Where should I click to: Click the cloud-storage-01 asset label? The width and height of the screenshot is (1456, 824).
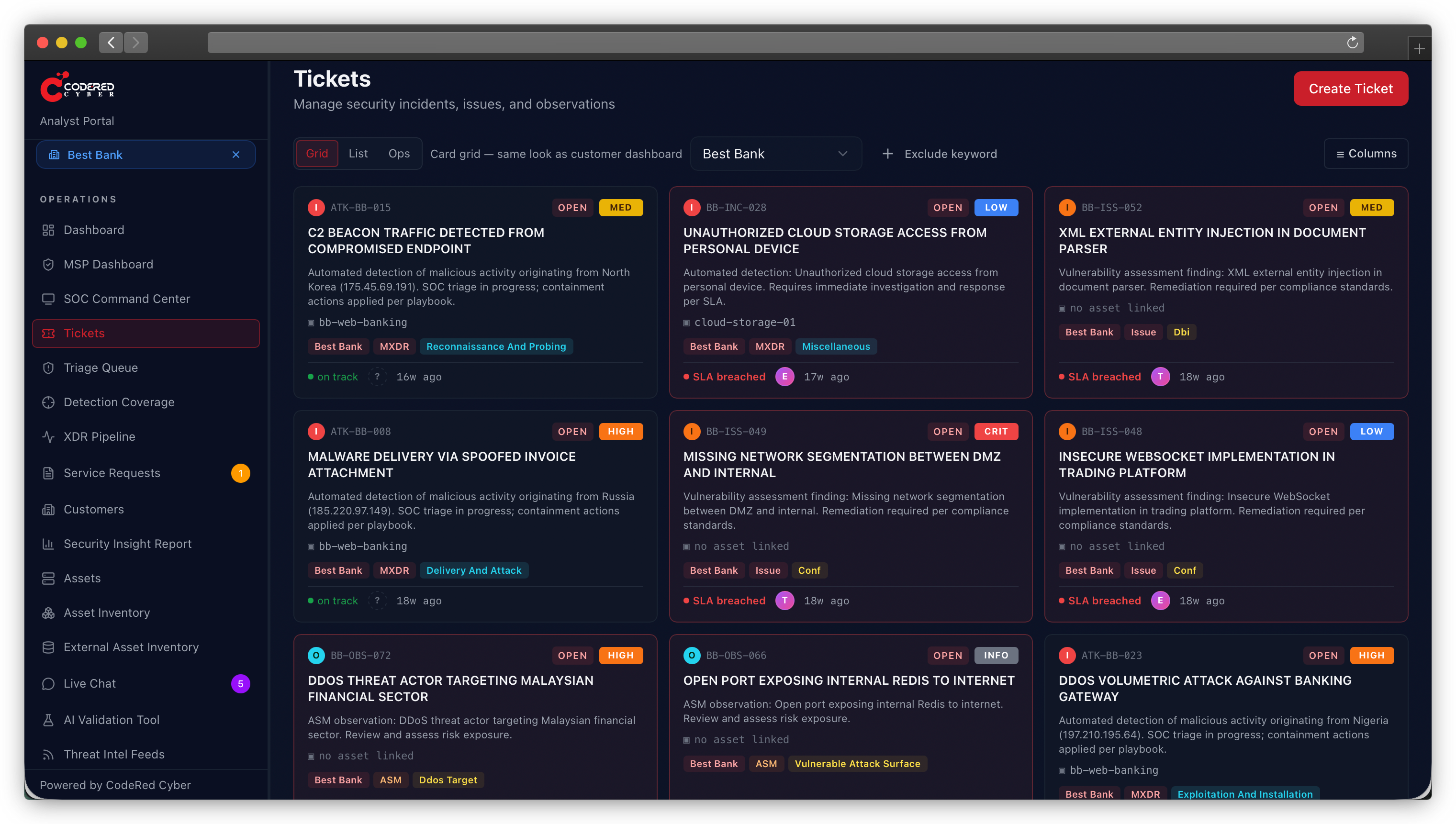point(744,323)
